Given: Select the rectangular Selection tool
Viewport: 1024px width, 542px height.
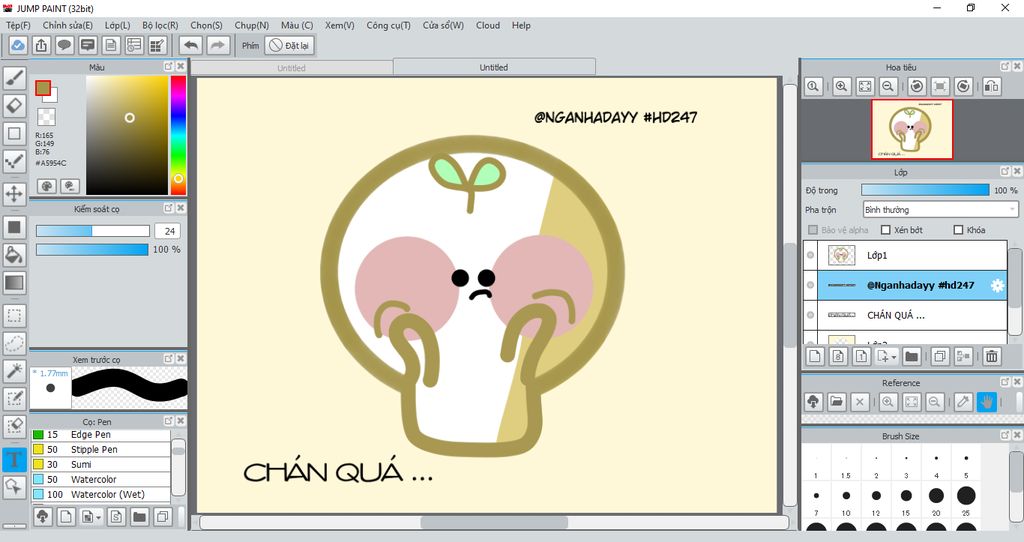Looking at the screenshot, I should (14, 316).
